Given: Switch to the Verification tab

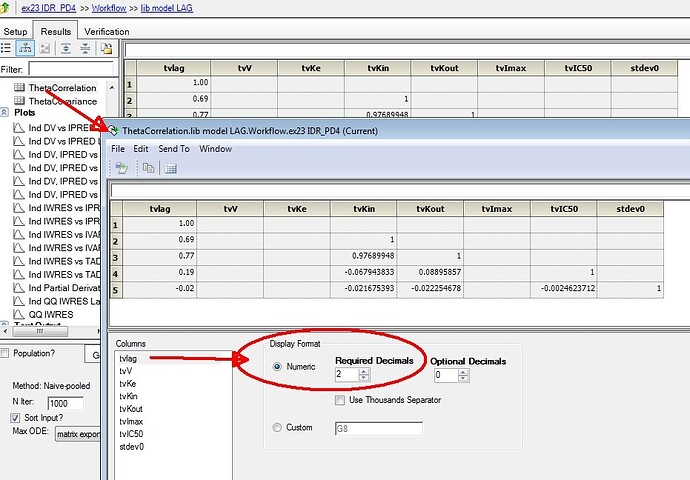Looking at the screenshot, I should 107,32.
